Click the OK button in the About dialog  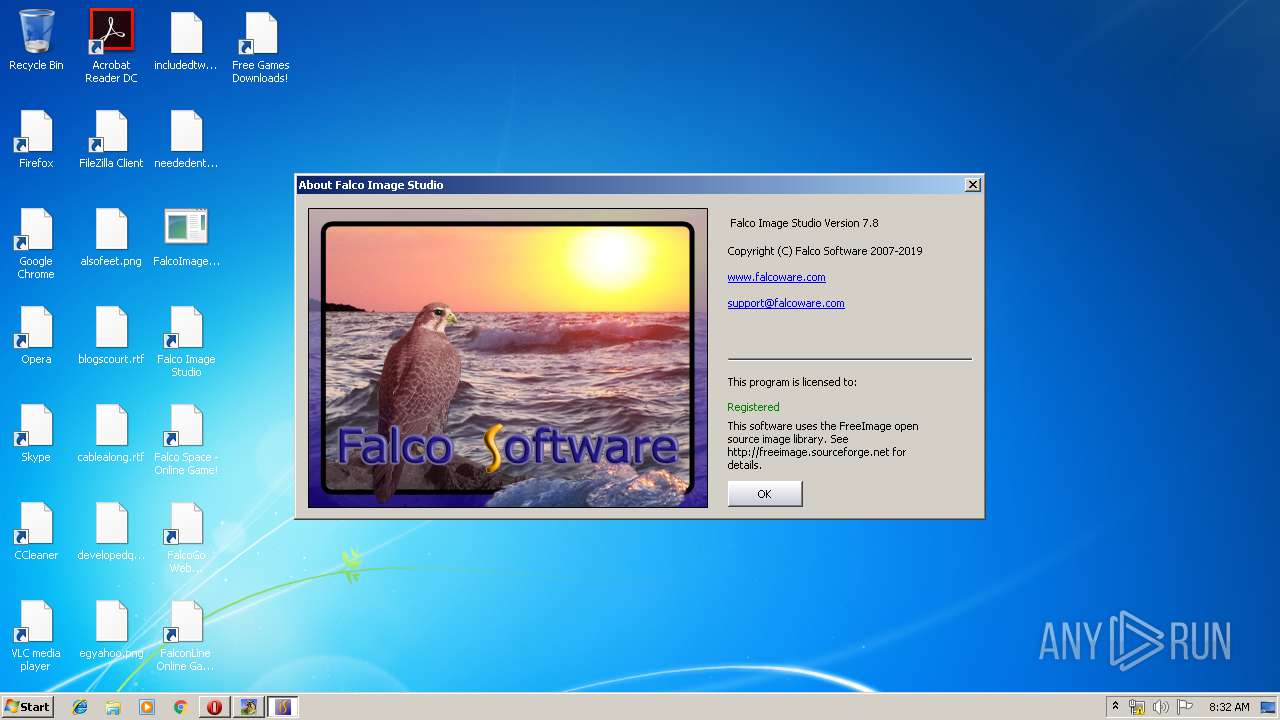coord(764,494)
